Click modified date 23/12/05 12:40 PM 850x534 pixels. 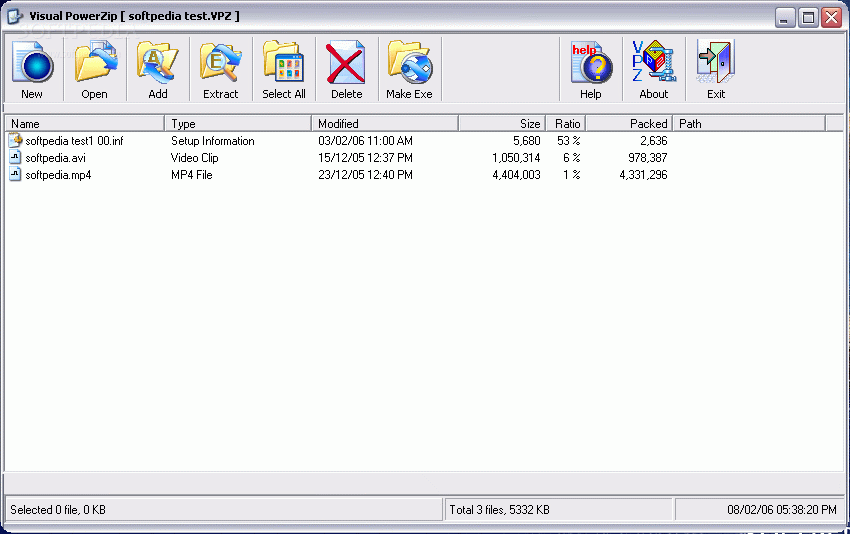[365, 175]
